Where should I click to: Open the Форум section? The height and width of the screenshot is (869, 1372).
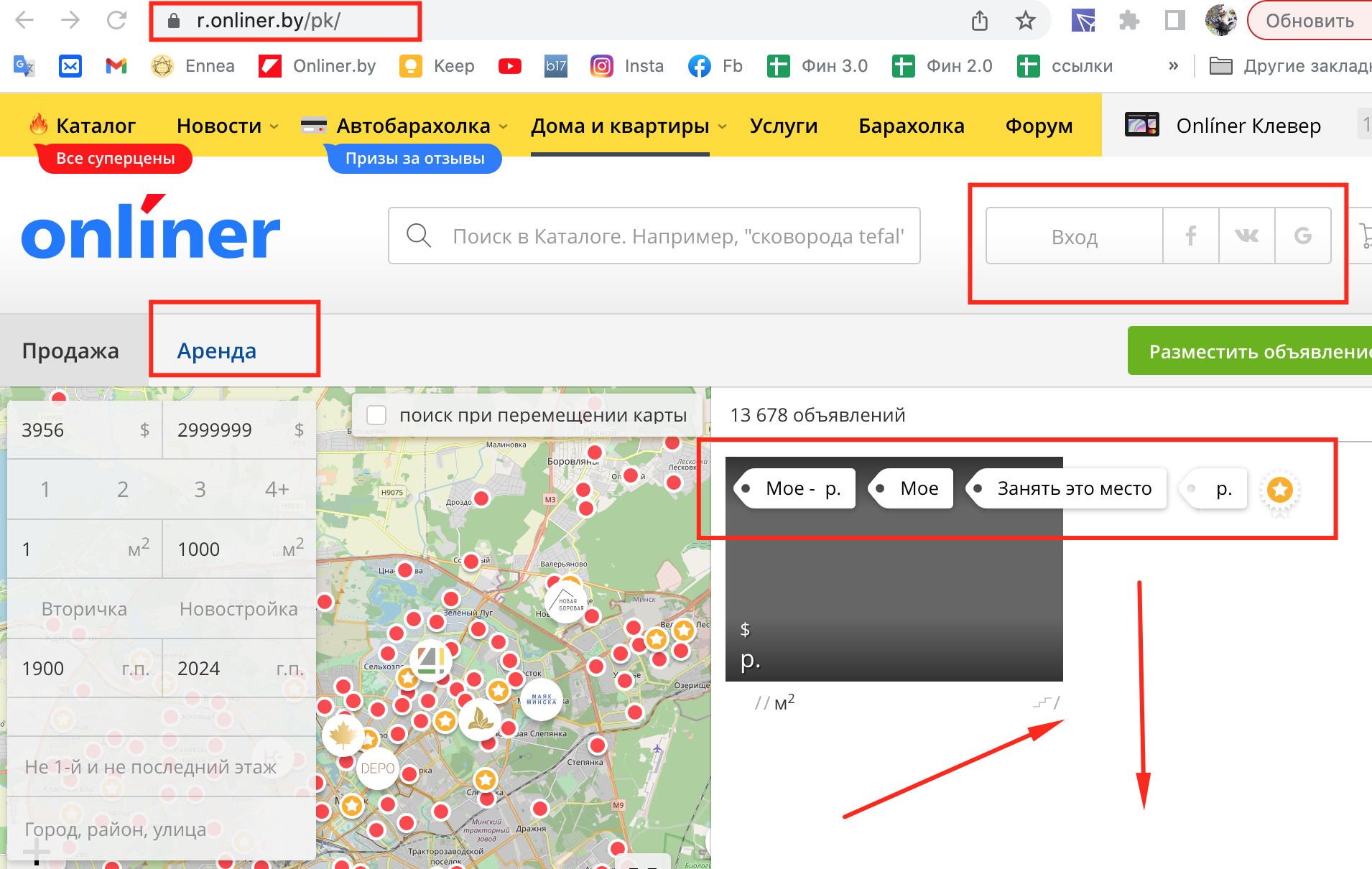(1039, 126)
